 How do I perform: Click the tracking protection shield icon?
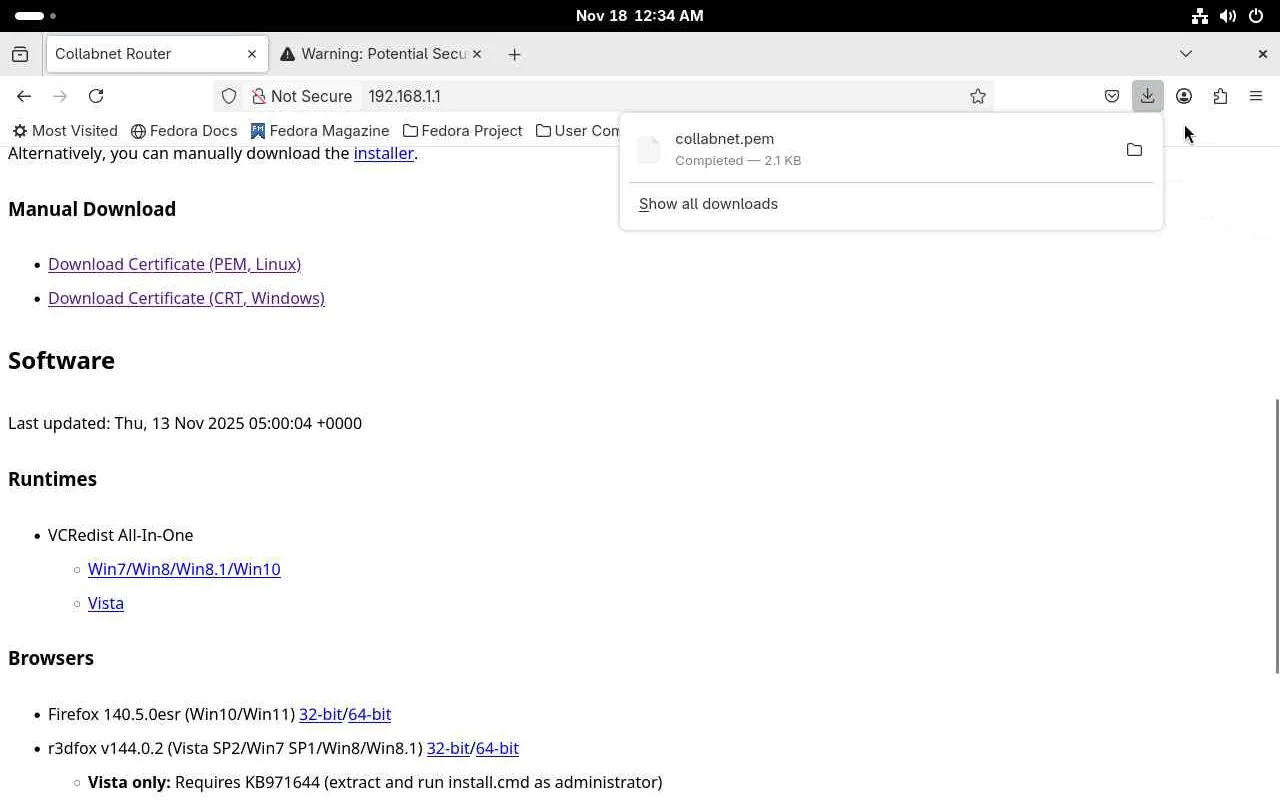229,96
